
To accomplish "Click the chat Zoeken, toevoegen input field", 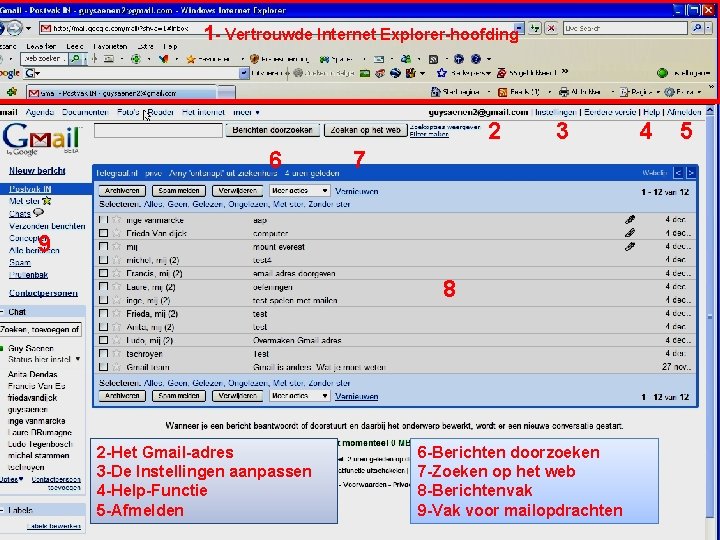I will [x=40, y=329].
